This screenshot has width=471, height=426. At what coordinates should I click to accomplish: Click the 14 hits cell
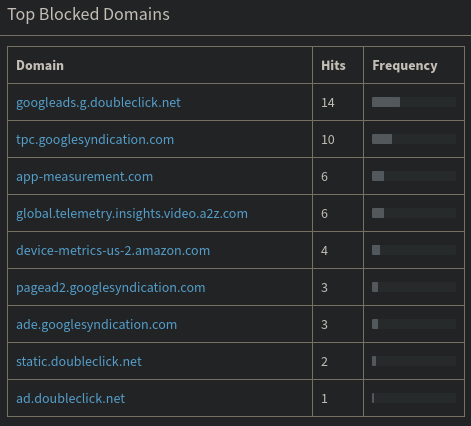(338, 102)
